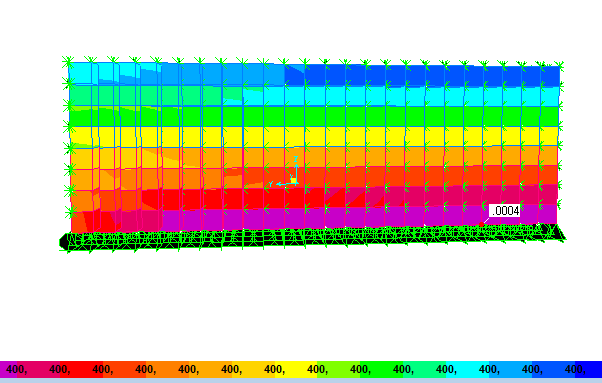Click the top-left corner green support marker
The height and width of the screenshot is (383, 602).
pyautogui.click(x=68, y=61)
